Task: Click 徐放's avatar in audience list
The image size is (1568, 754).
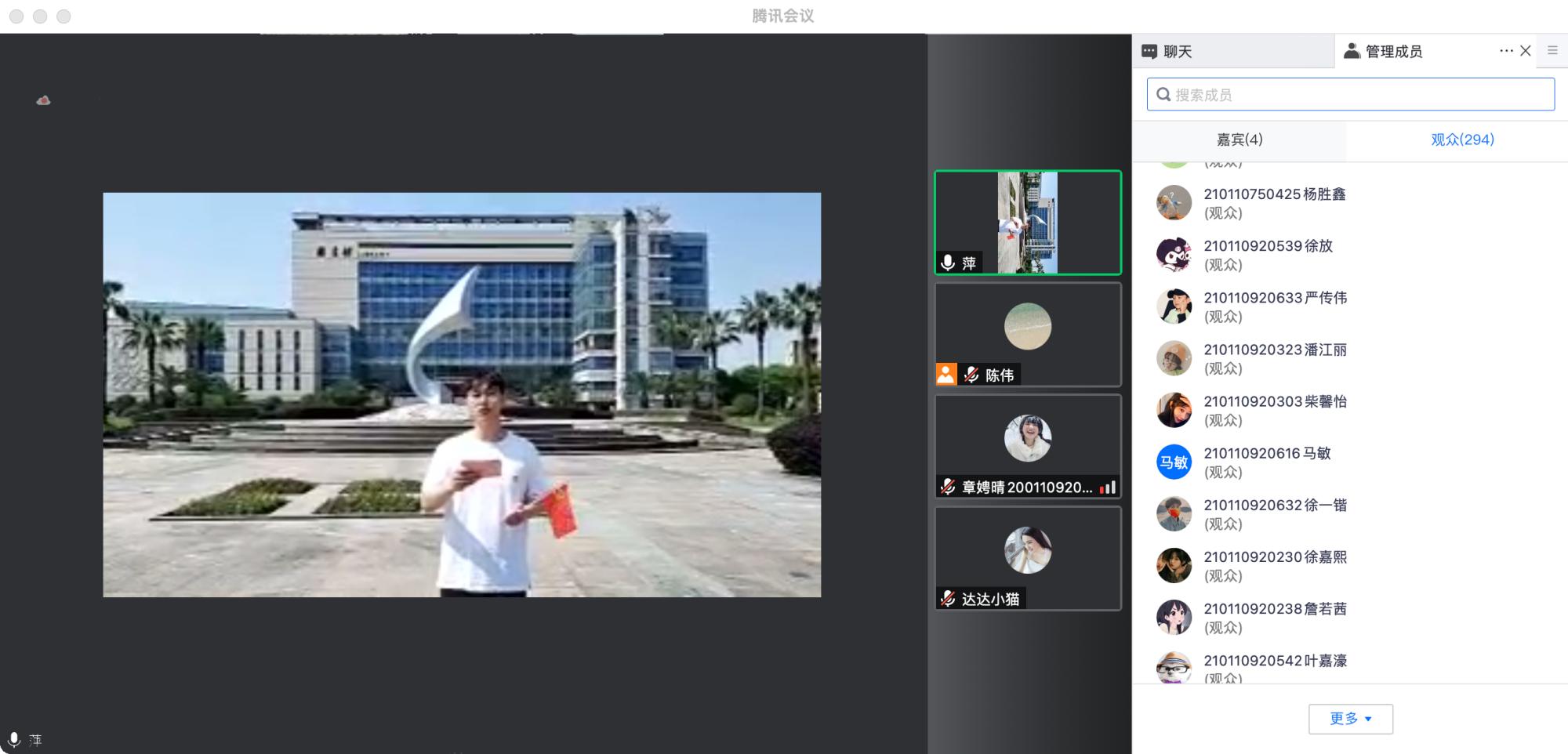Action: pos(1174,255)
